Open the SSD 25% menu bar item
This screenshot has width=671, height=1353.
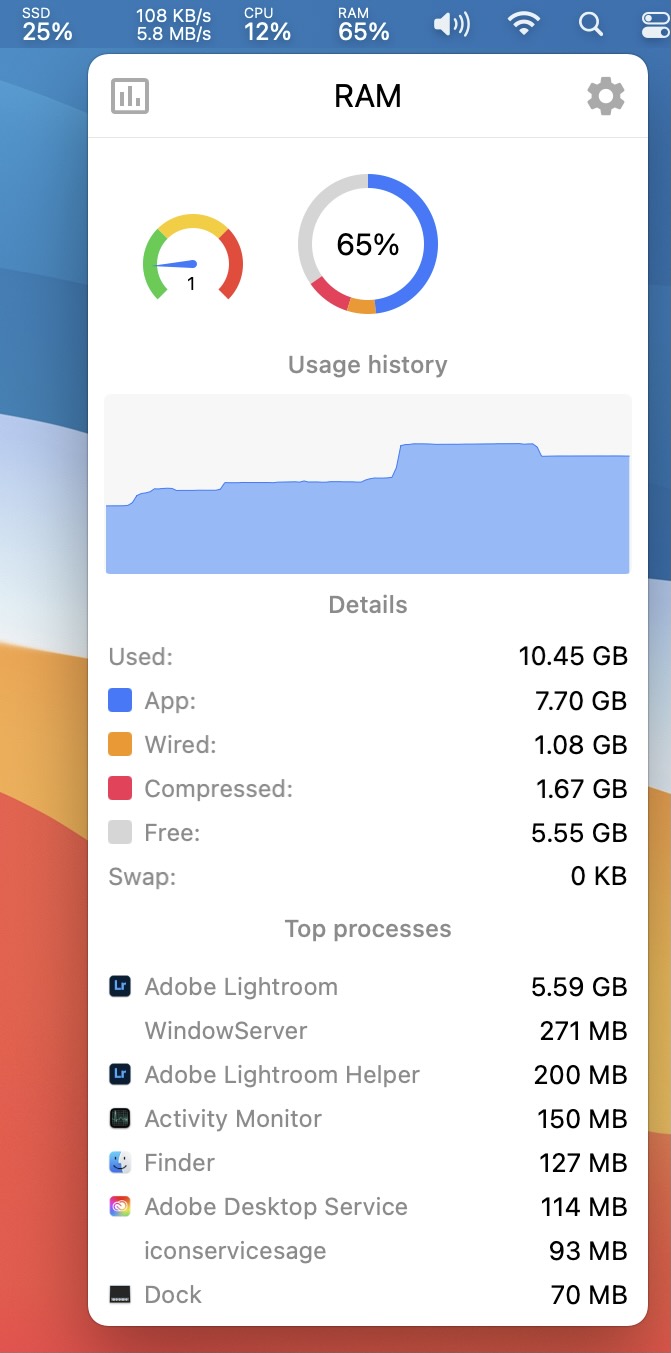click(x=47, y=24)
